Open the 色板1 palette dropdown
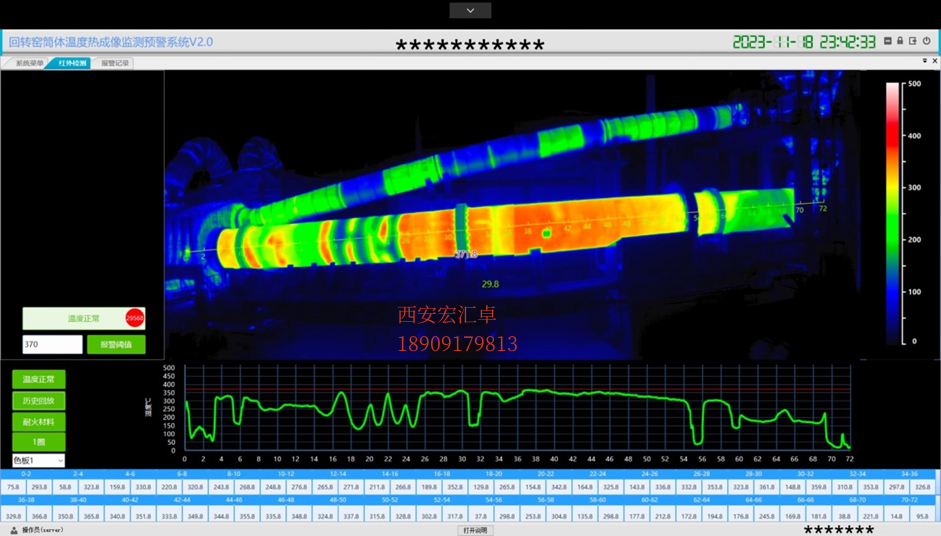 click(38, 460)
